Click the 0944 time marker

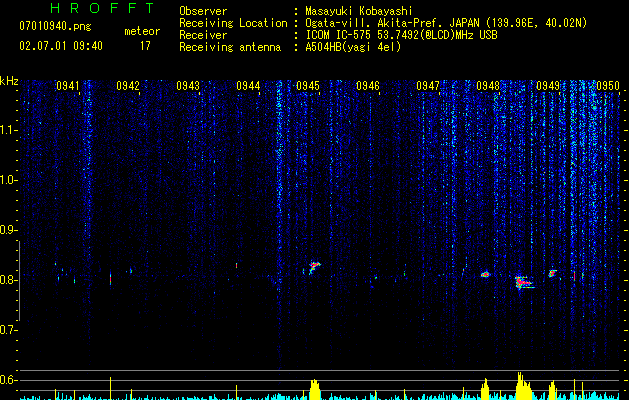tap(248, 85)
